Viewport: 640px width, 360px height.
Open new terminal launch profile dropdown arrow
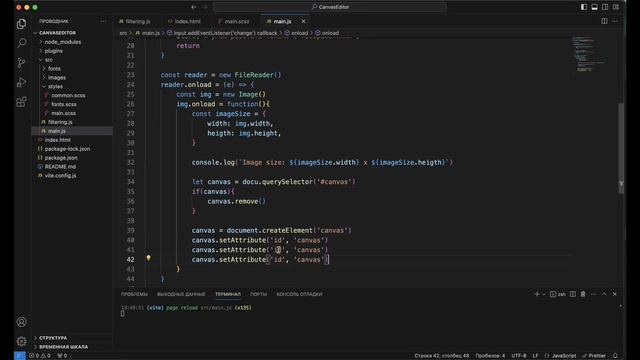544,294
